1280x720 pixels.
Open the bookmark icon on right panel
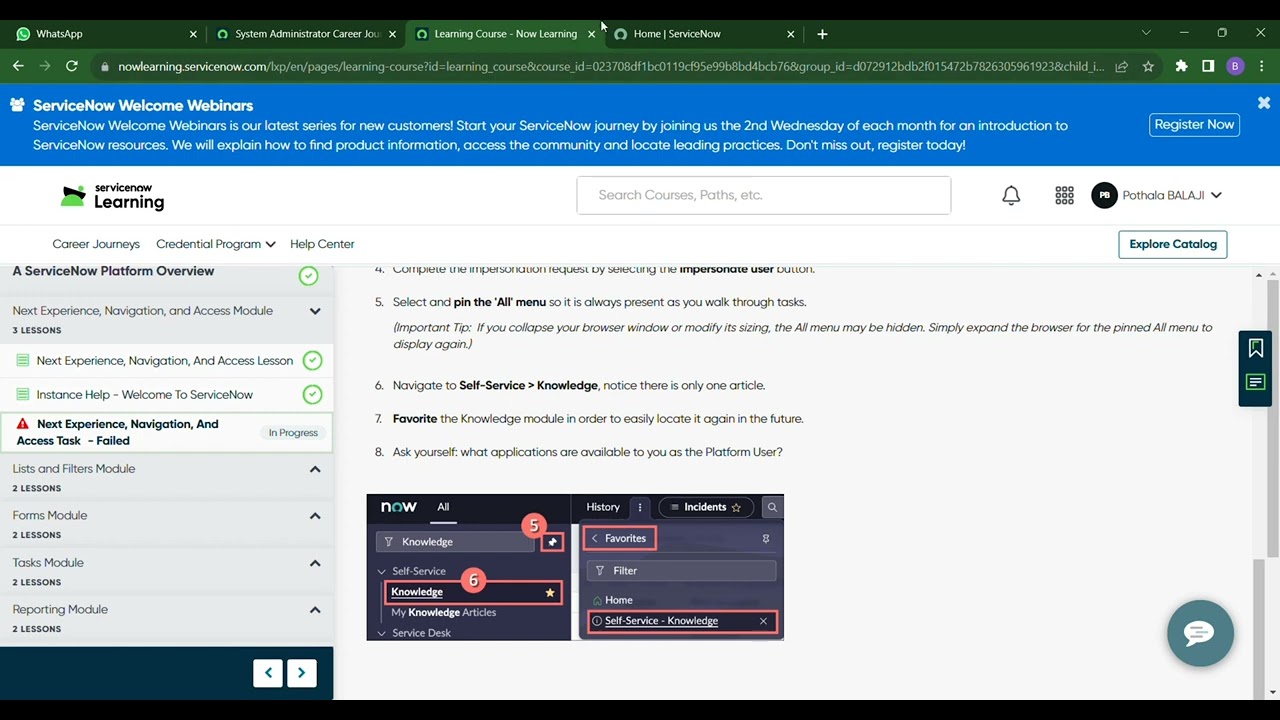(1256, 348)
